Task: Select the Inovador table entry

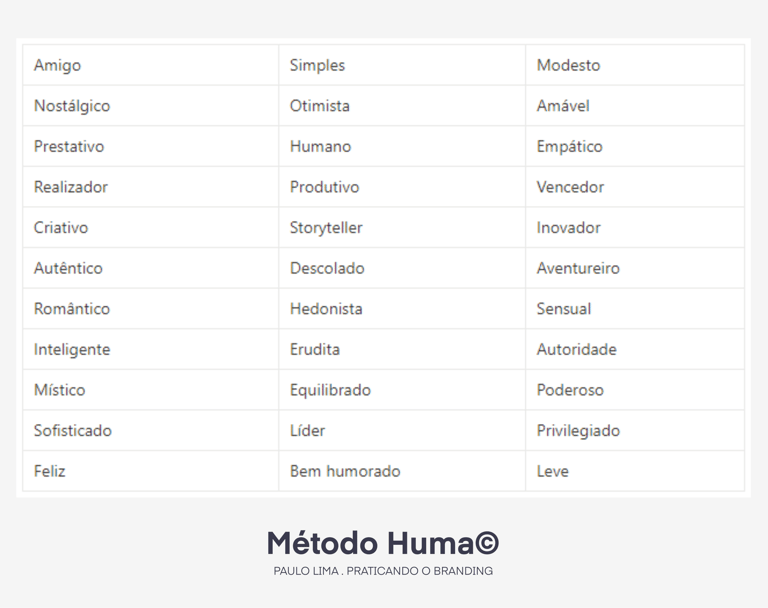Action: pos(568,228)
